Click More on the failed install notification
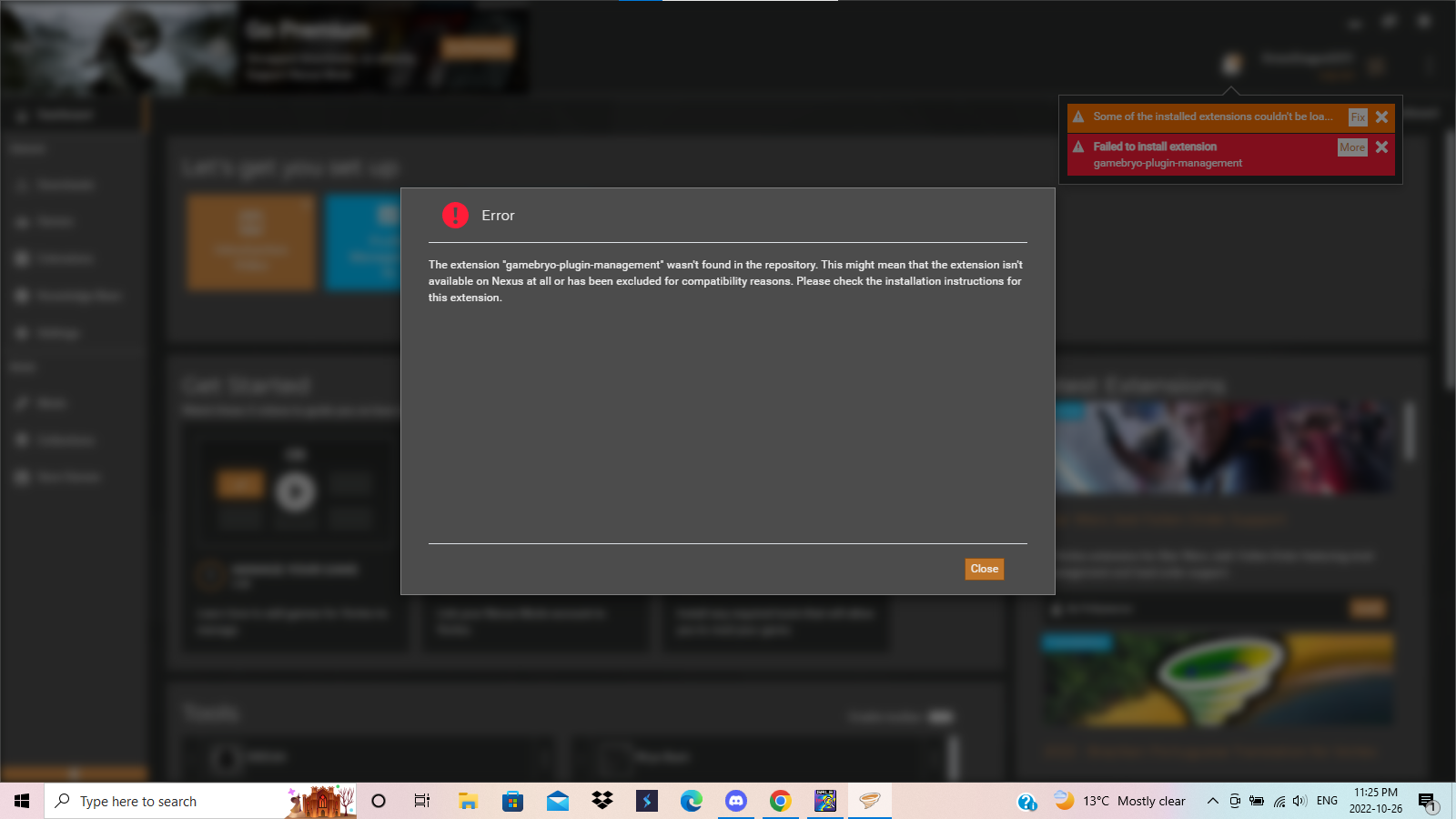Screen dimensions: 1456x819 click(x=1352, y=147)
